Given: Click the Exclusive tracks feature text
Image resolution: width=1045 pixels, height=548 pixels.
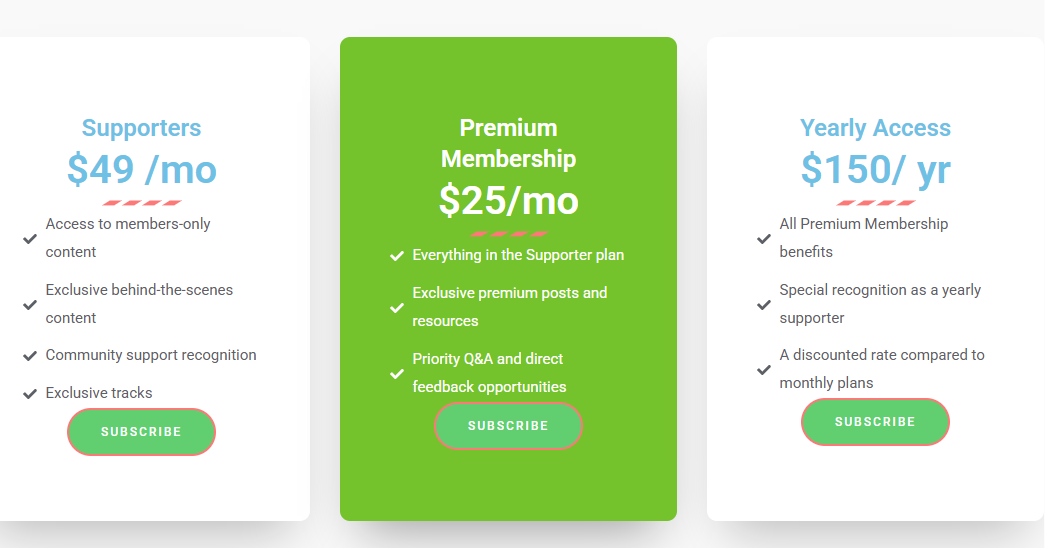Looking at the screenshot, I should pos(99,393).
